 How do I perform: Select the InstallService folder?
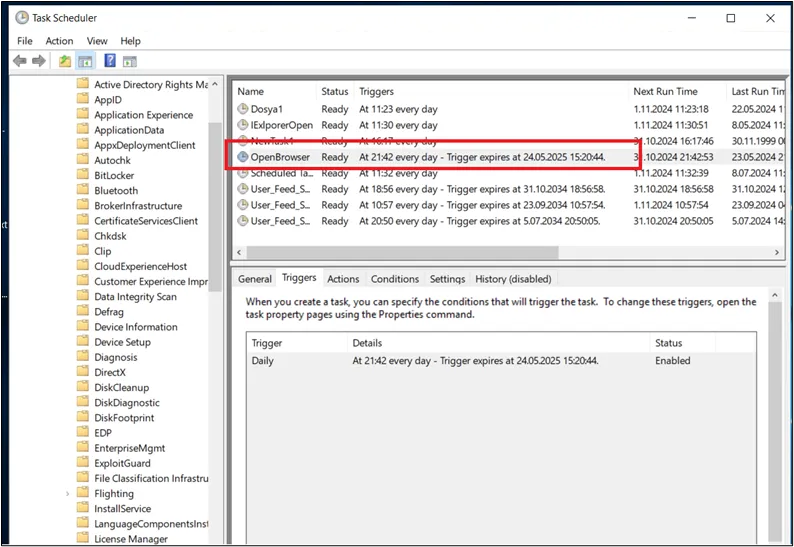click(123, 509)
